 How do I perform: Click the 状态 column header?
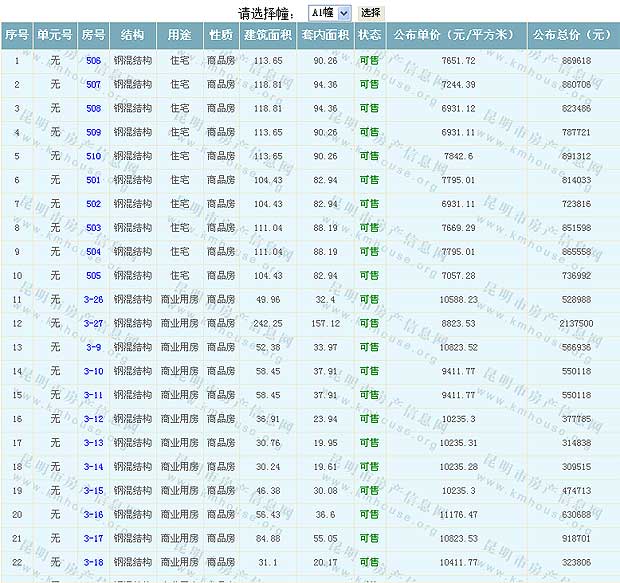pyautogui.click(x=369, y=35)
